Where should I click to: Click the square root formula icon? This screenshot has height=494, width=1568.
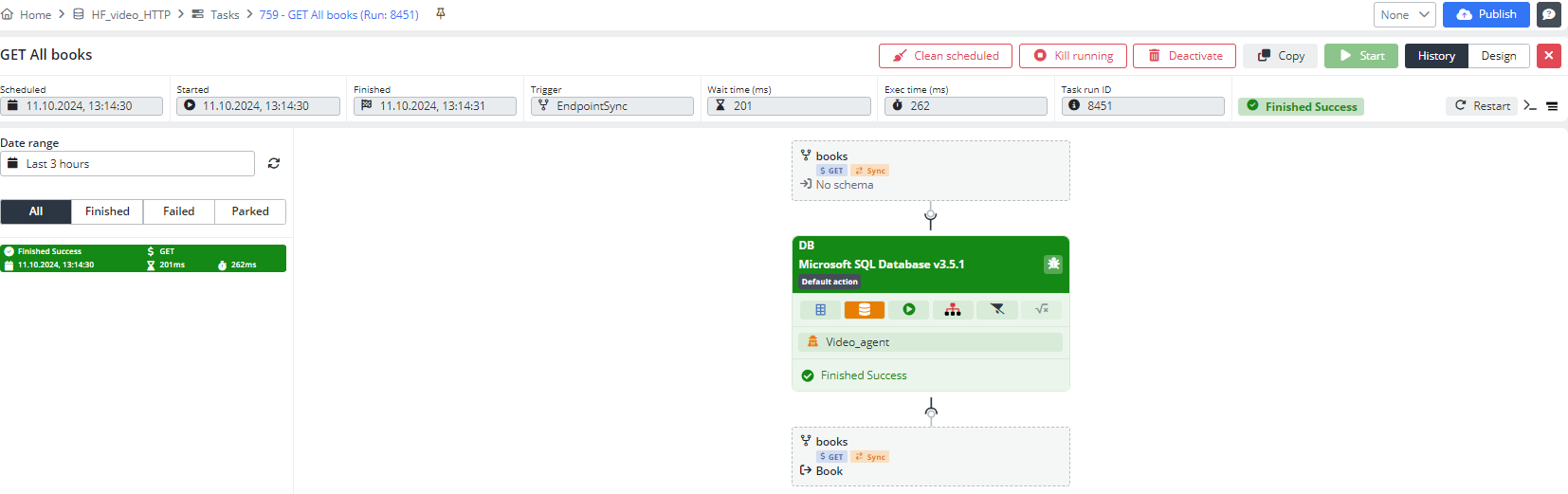tap(1042, 310)
